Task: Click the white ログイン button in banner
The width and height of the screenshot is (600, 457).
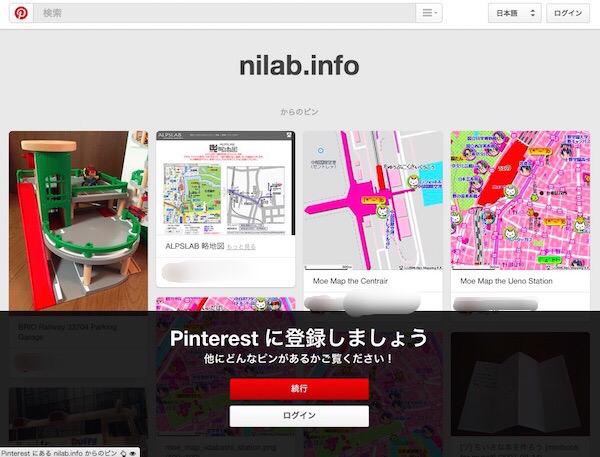Action: coord(299,416)
